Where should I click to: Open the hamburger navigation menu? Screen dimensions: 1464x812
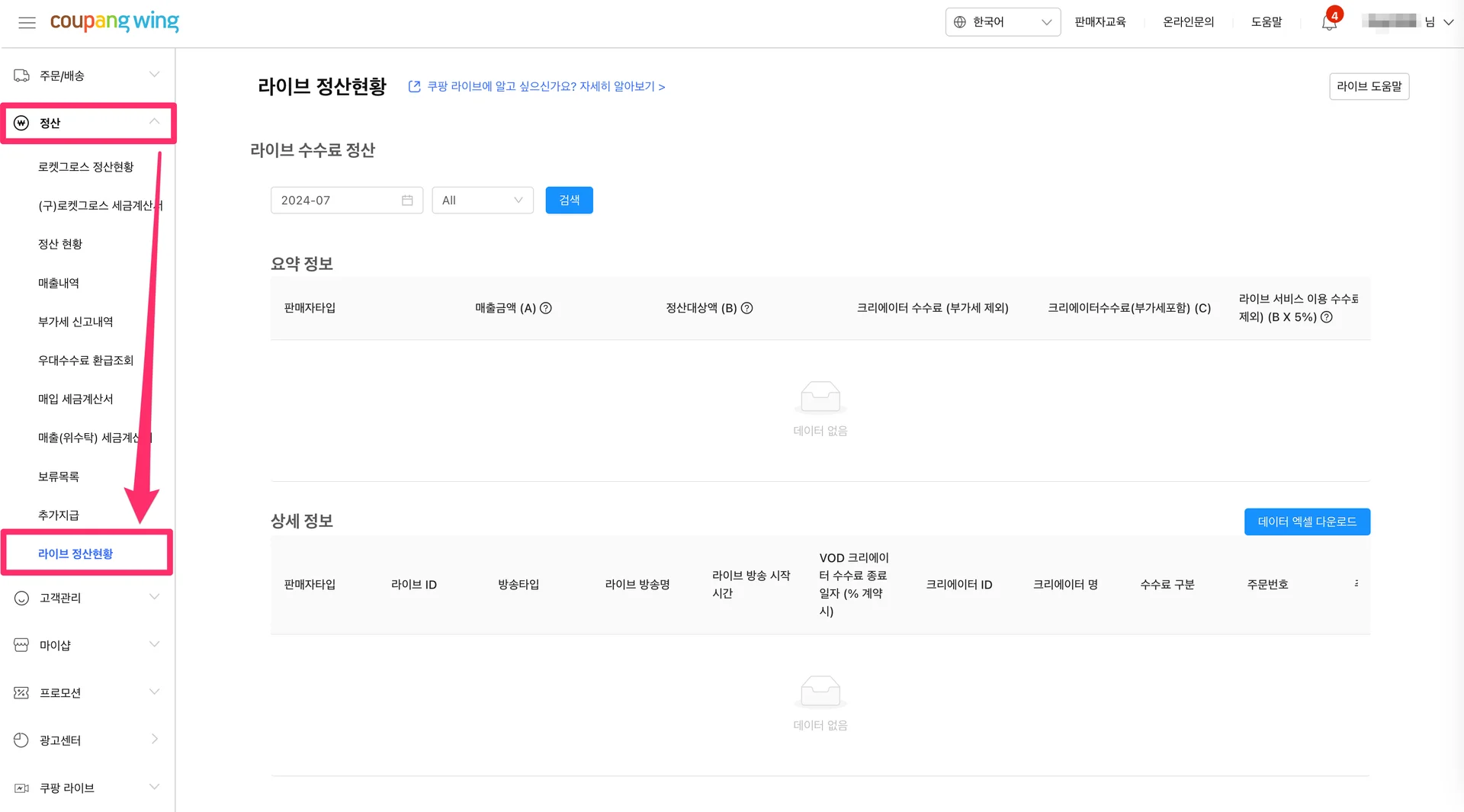point(27,23)
